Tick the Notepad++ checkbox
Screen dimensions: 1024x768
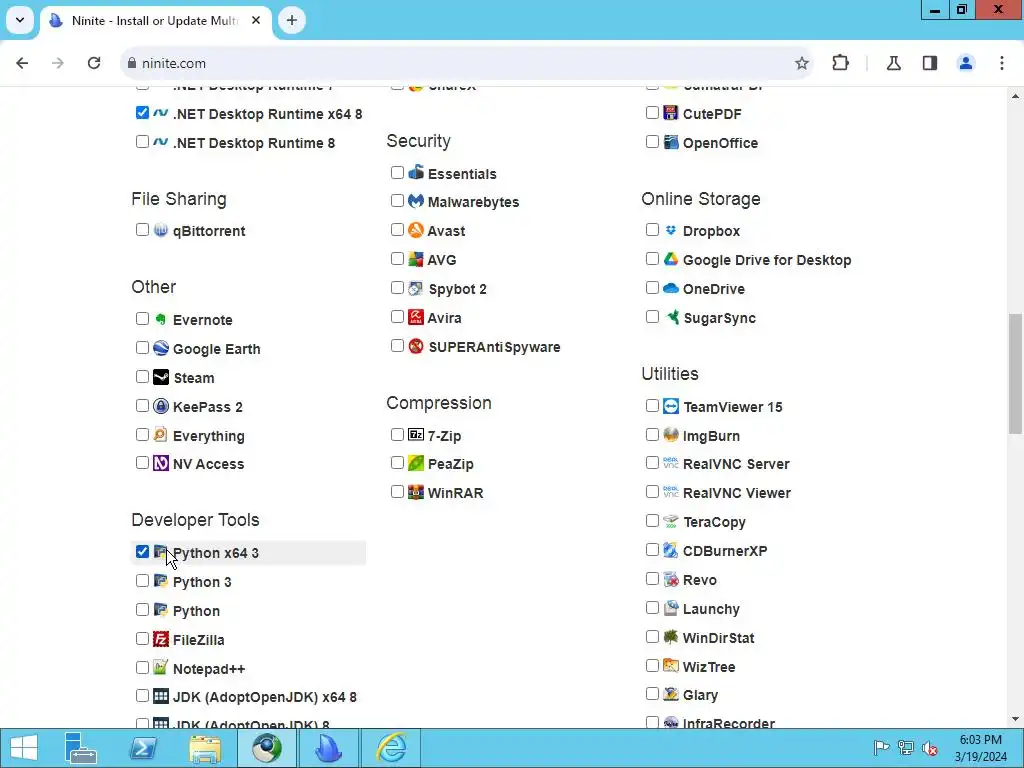click(x=142, y=667)
